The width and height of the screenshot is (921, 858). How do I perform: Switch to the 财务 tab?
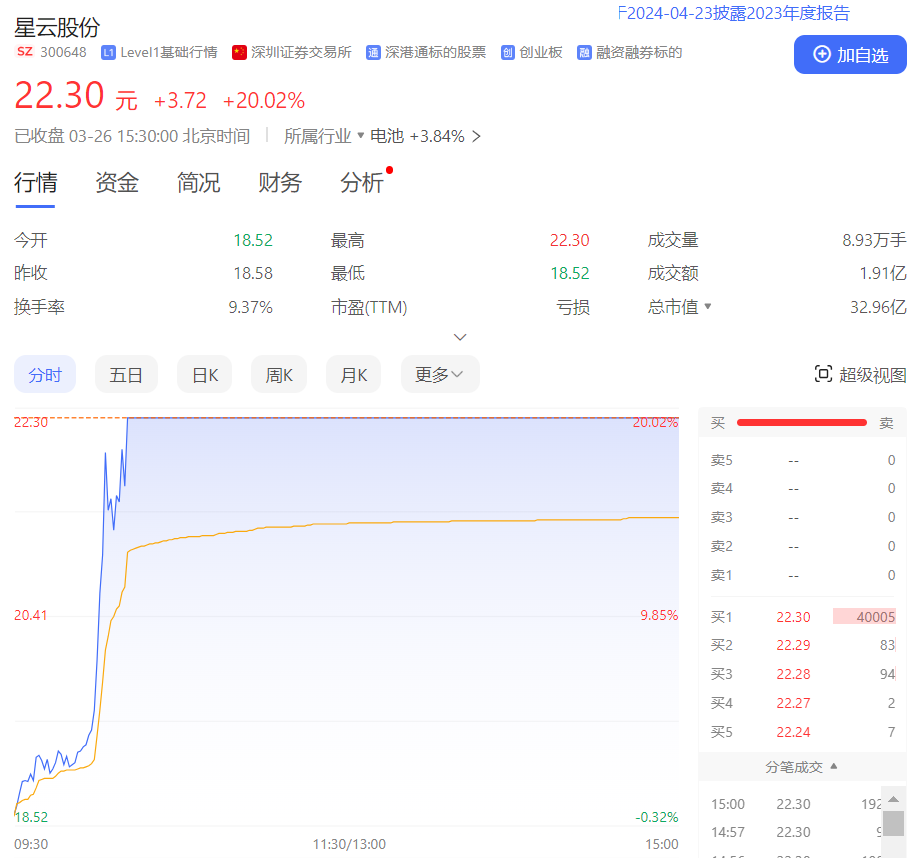(280, 183)
